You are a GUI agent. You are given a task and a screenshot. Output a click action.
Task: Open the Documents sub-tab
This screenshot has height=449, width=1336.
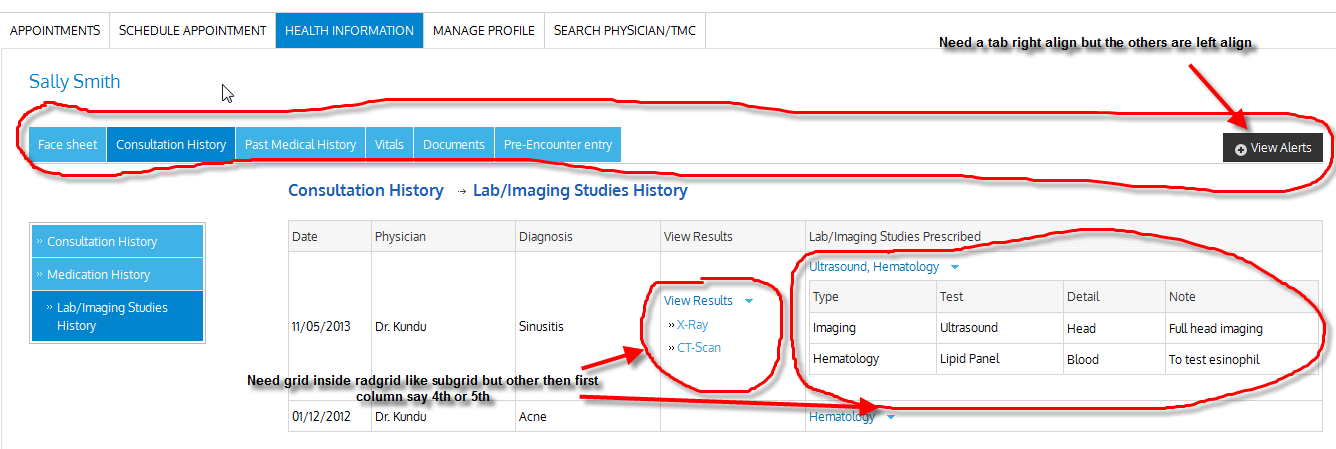click(454, 144)
